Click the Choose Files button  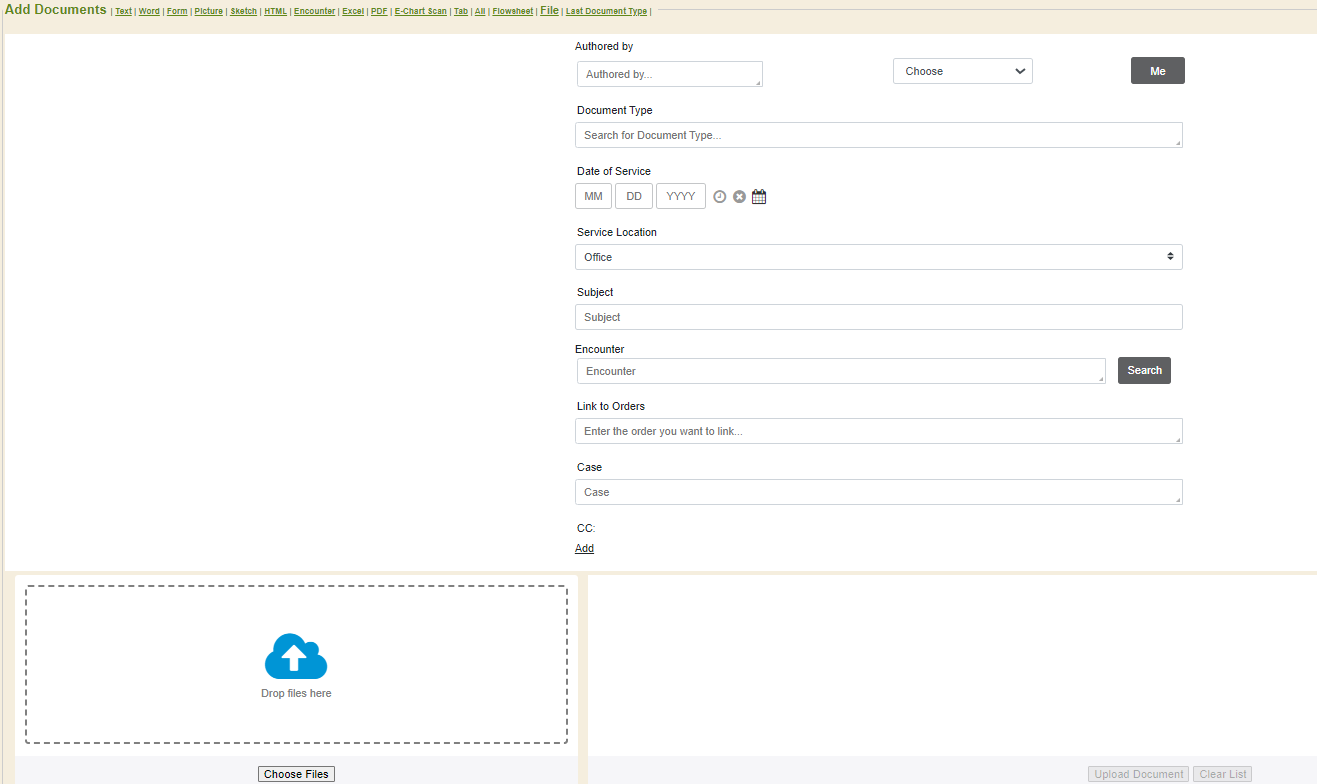point(296,774)
